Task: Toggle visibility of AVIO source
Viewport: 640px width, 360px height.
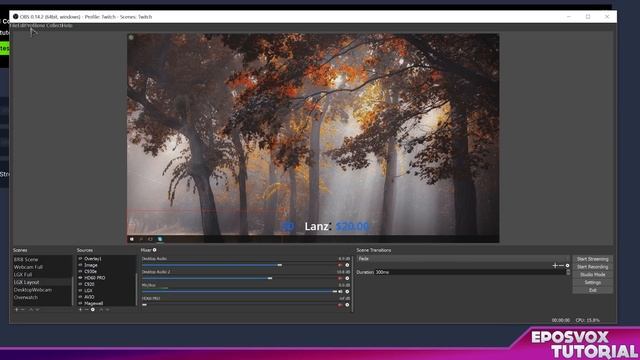Action: pos(80,297)
